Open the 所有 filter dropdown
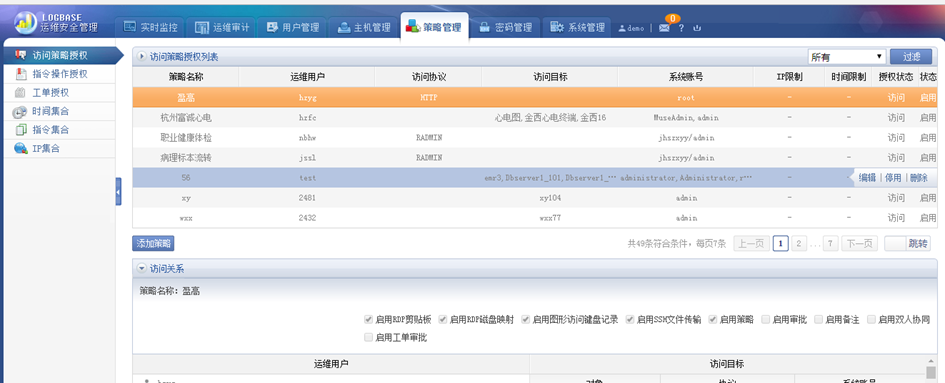 pos(847,57)
